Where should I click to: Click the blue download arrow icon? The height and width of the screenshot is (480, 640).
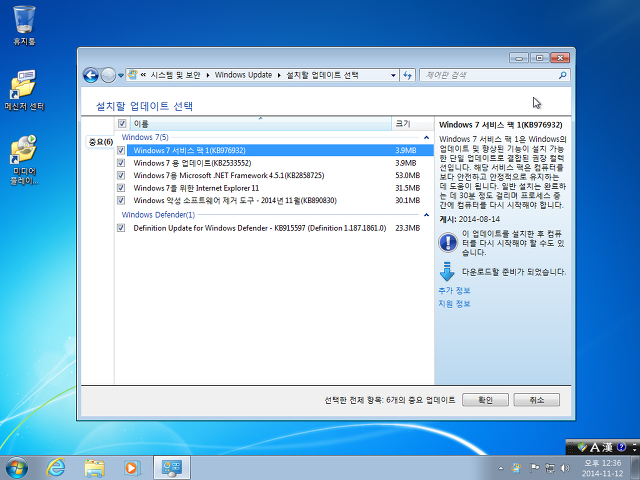tap(447, 271)
